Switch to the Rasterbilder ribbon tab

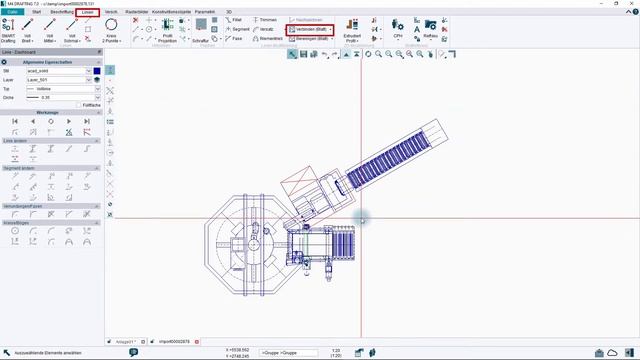(137, 12)
